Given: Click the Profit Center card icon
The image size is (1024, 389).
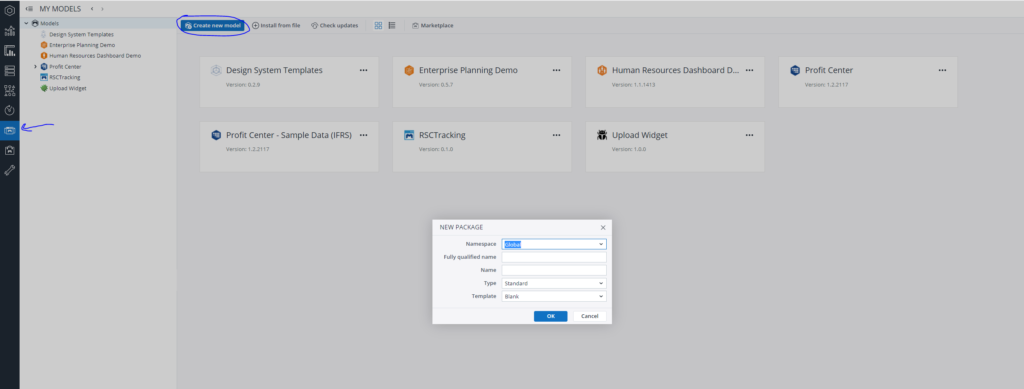Looking at the screenshot, I should (795, 70).
